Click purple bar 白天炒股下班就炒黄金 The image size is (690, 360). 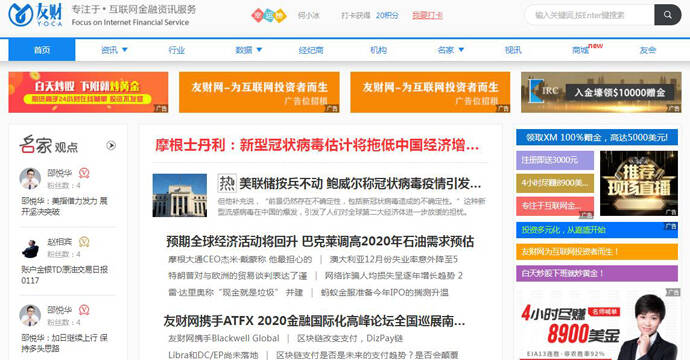(x=597, y=273)
